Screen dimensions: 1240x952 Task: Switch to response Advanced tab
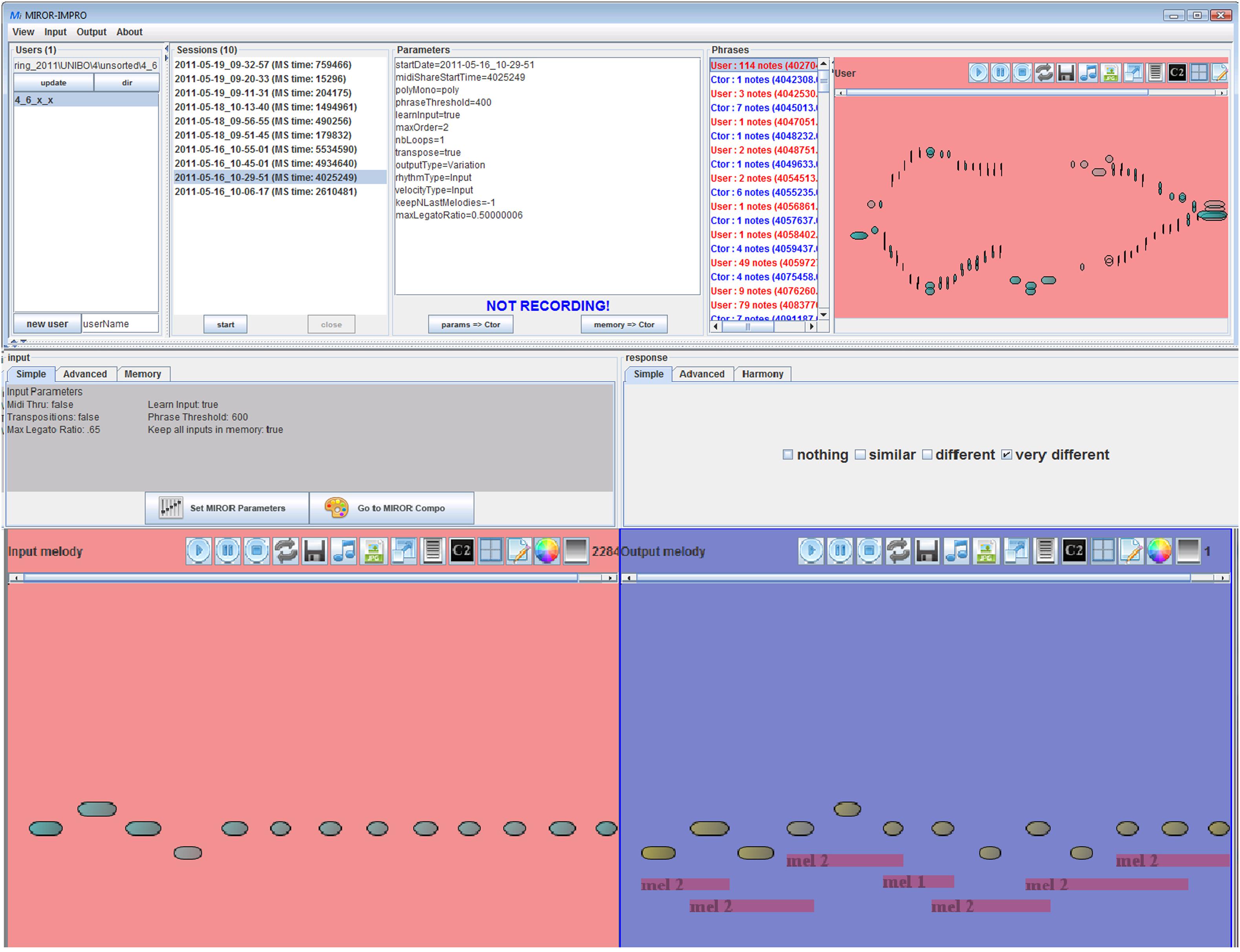tap(702, 374)
